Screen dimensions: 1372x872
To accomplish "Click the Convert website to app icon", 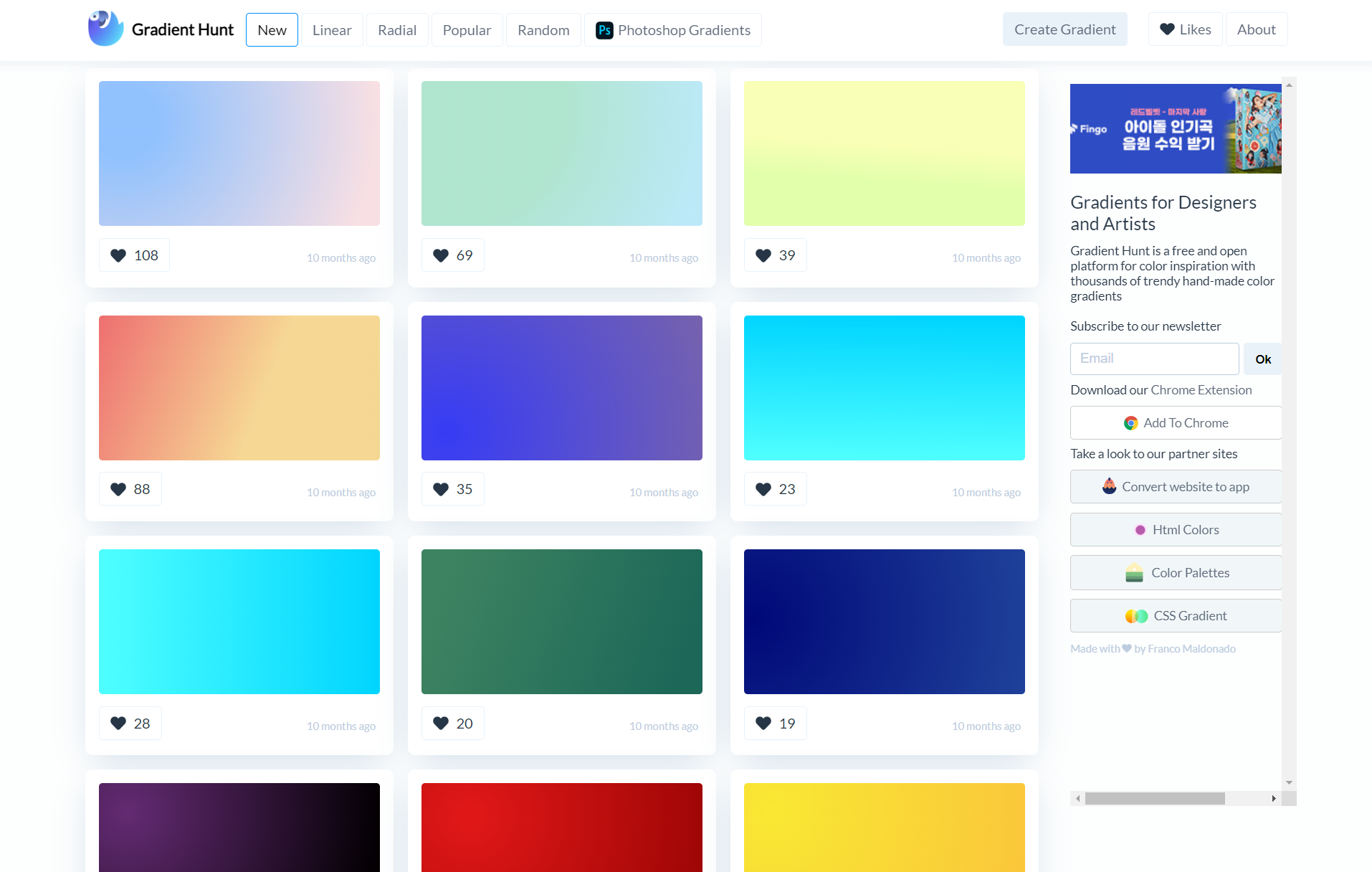I will point(1109,486).
